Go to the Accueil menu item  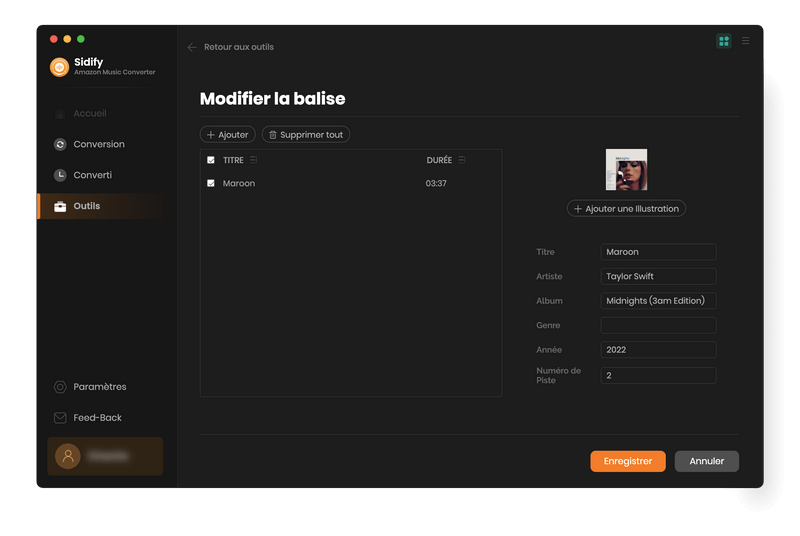[89, 114]
